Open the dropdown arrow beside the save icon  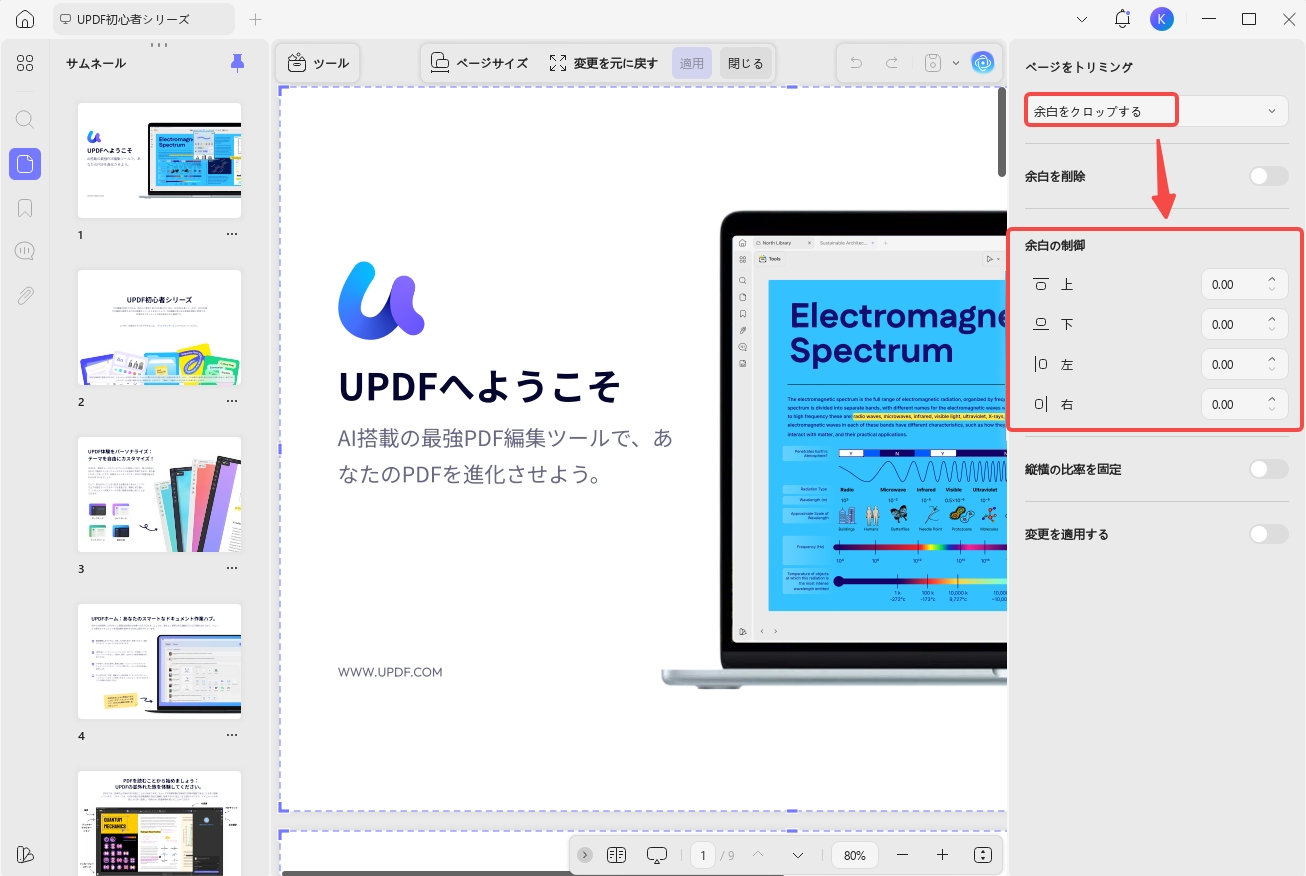(956, 63)
